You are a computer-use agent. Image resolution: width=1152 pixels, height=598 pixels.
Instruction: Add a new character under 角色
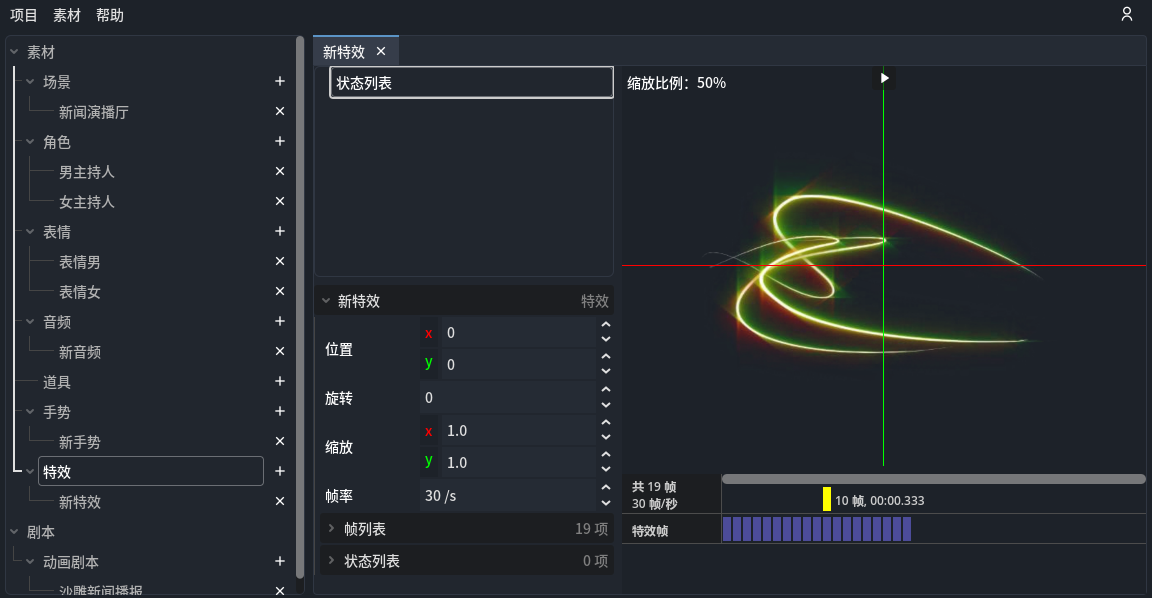(x=280, y=141)
